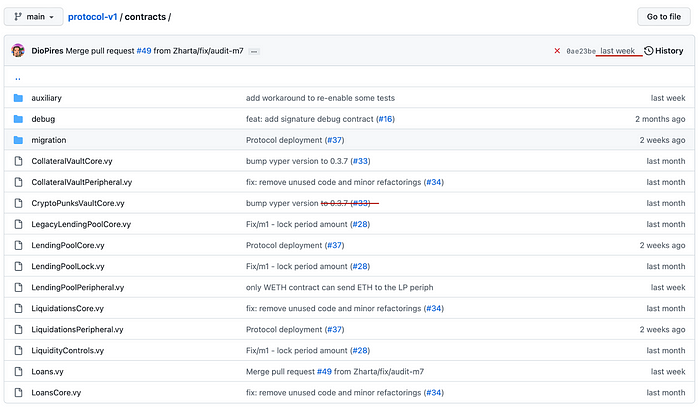Click the DioPires author avatar
The width and height of the screenshot is (700, 407).
[x=18, y=50]
